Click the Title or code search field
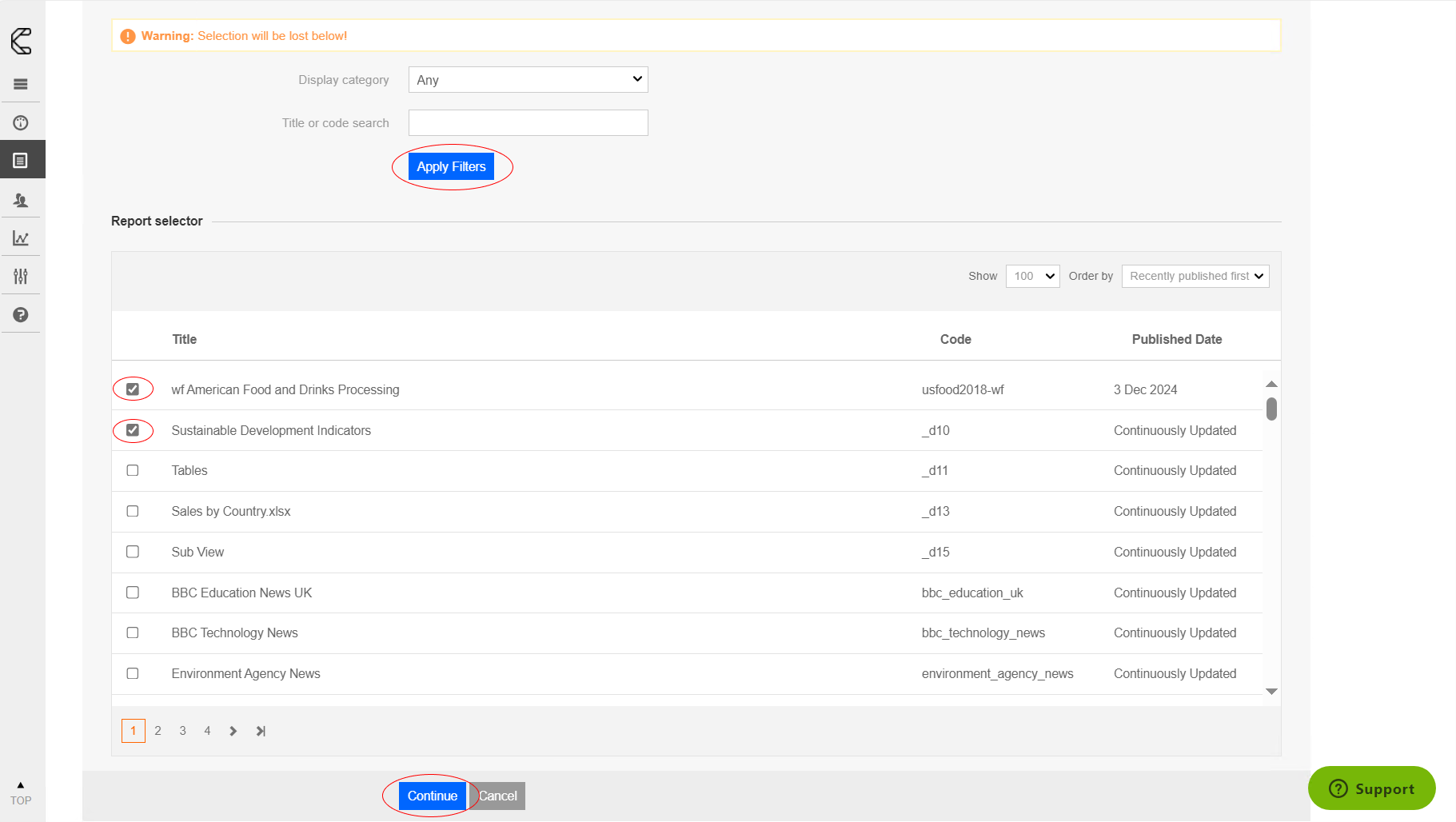The image size is (1456, 822). (x=528, y=123)
